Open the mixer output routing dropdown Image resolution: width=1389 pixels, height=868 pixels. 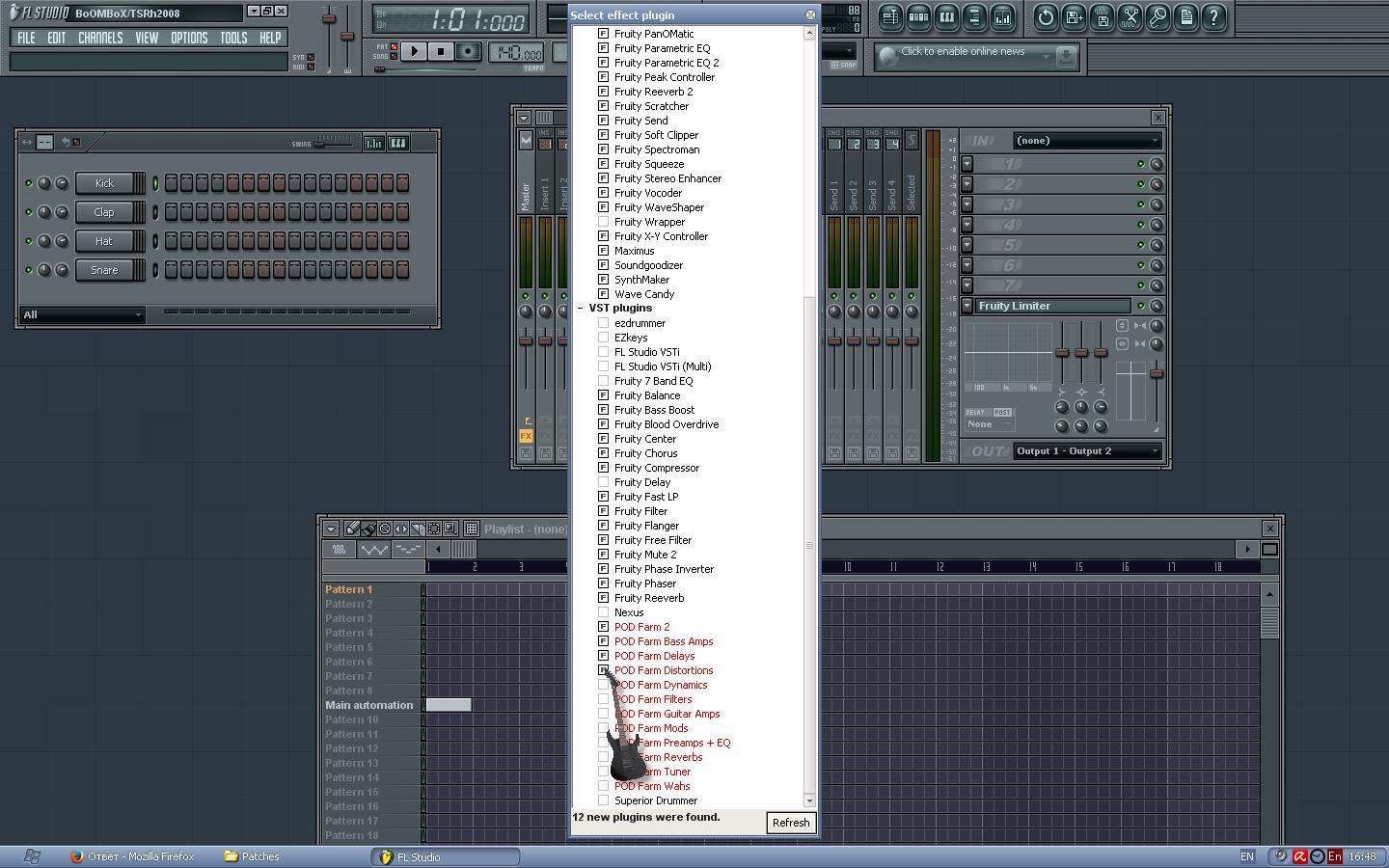(1087, 451)
